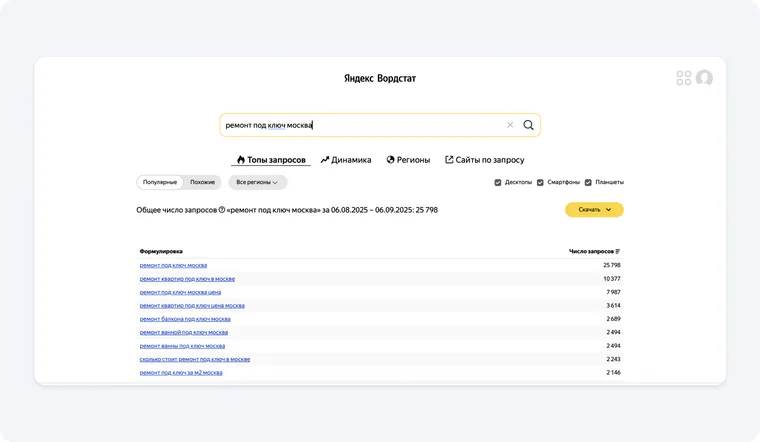
Task: Uncheck the Десктопы checkbox
Action: pos(498,183)
